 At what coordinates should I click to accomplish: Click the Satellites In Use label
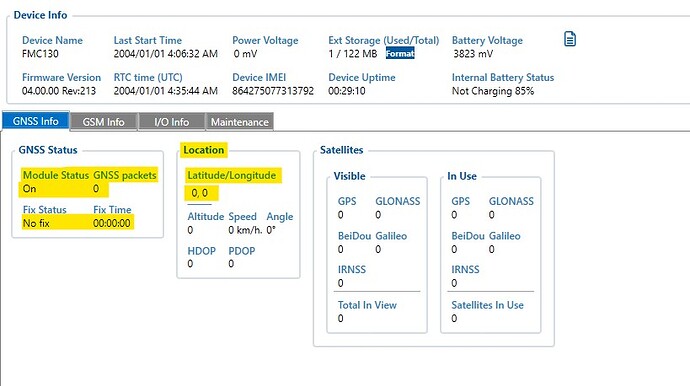(488, 305)
